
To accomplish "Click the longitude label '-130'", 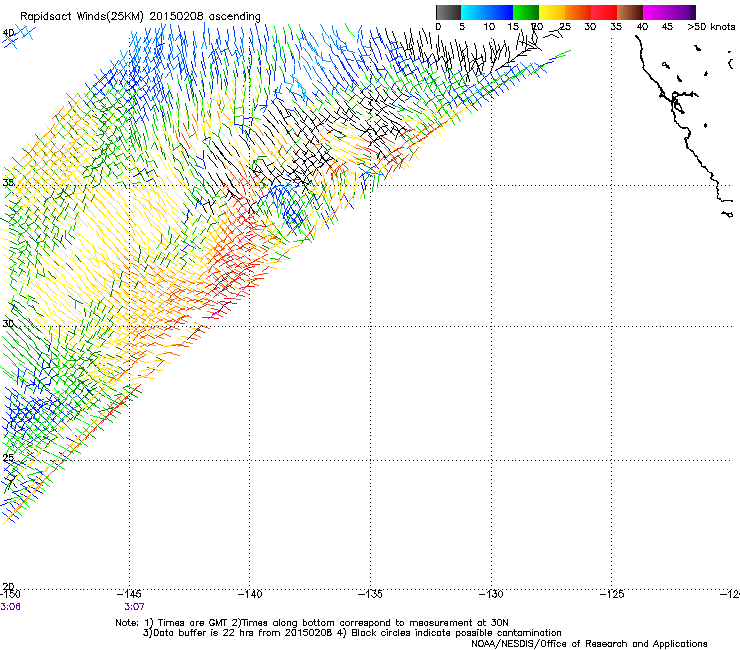I will click(x=491, y=594).
